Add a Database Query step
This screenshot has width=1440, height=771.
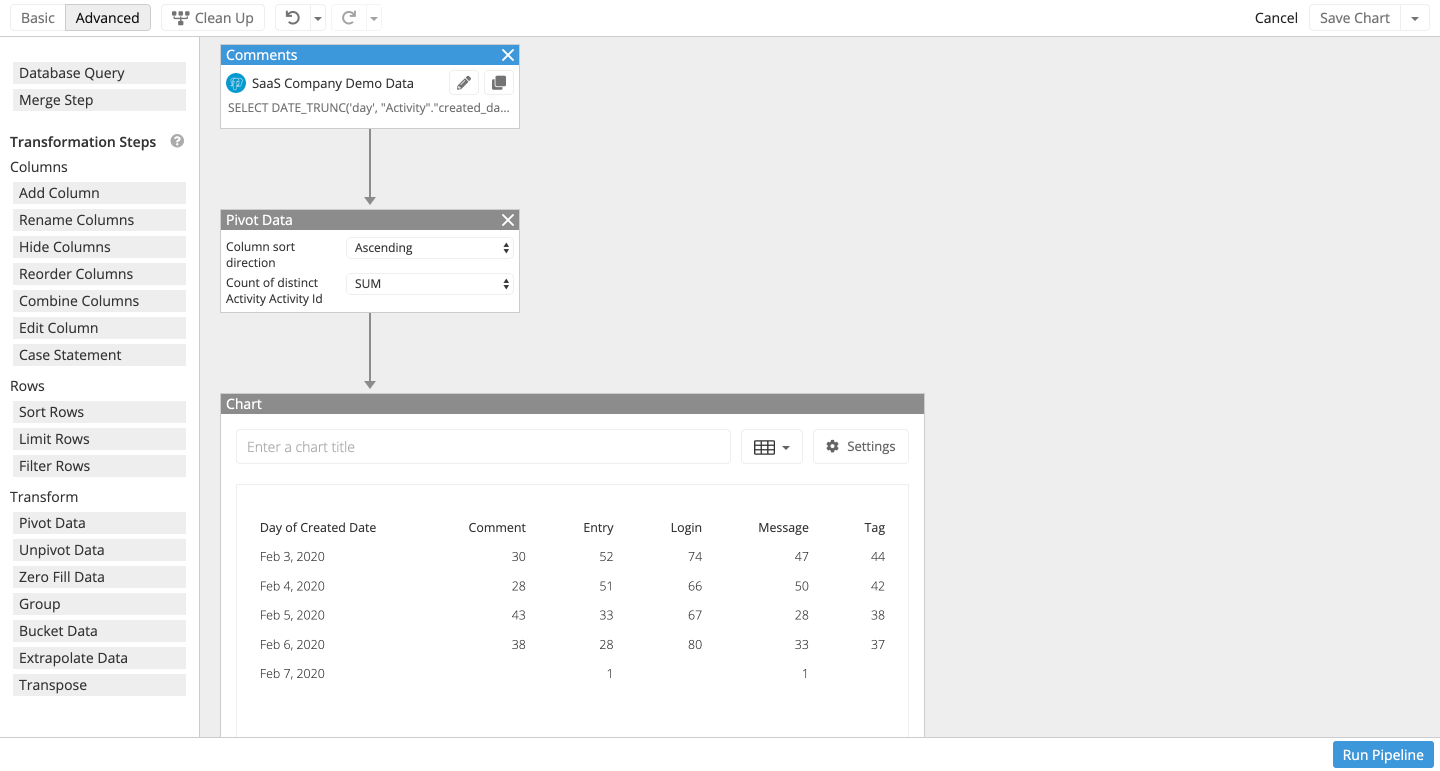pos(99,73)
